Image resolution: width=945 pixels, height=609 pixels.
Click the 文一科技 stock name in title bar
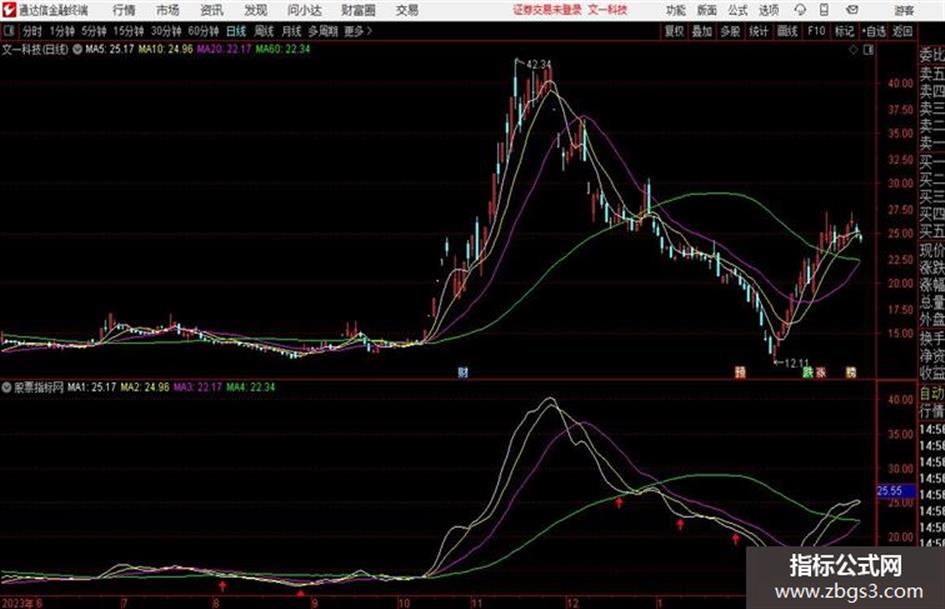pyautogui.click(x=608, y=10)
